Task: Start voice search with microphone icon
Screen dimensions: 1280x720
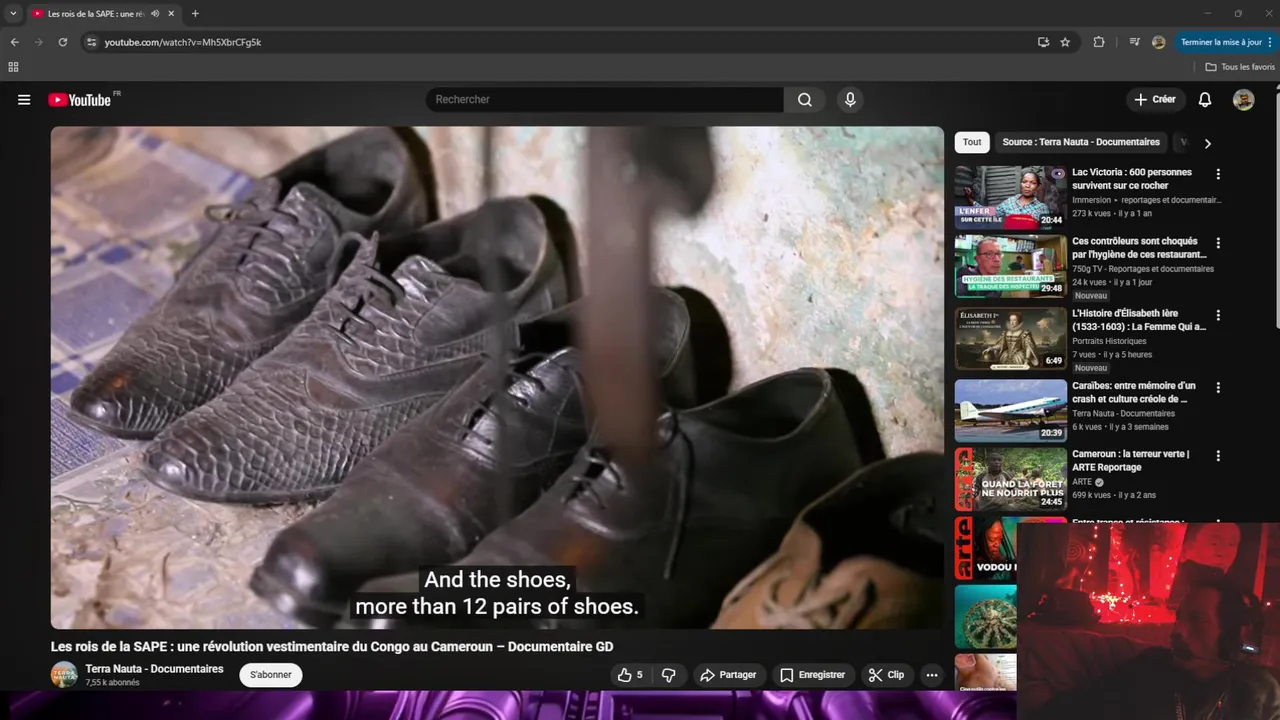Action: pos(850,100)
